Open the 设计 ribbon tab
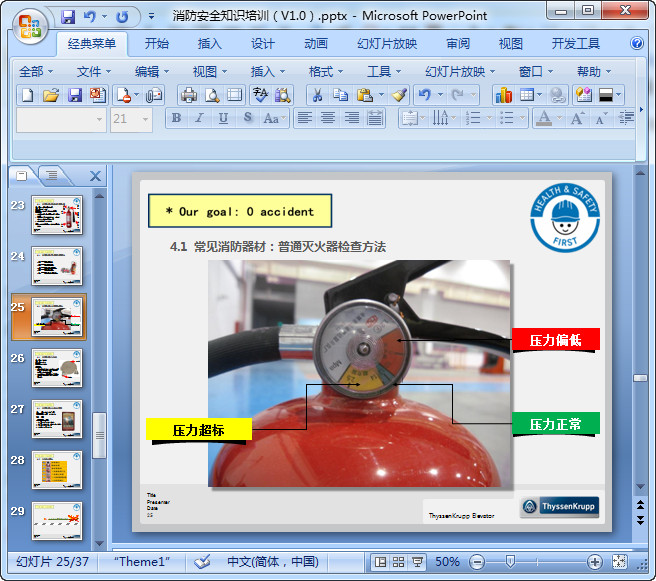This screenshot has width=656, height=581. point(262,44)
